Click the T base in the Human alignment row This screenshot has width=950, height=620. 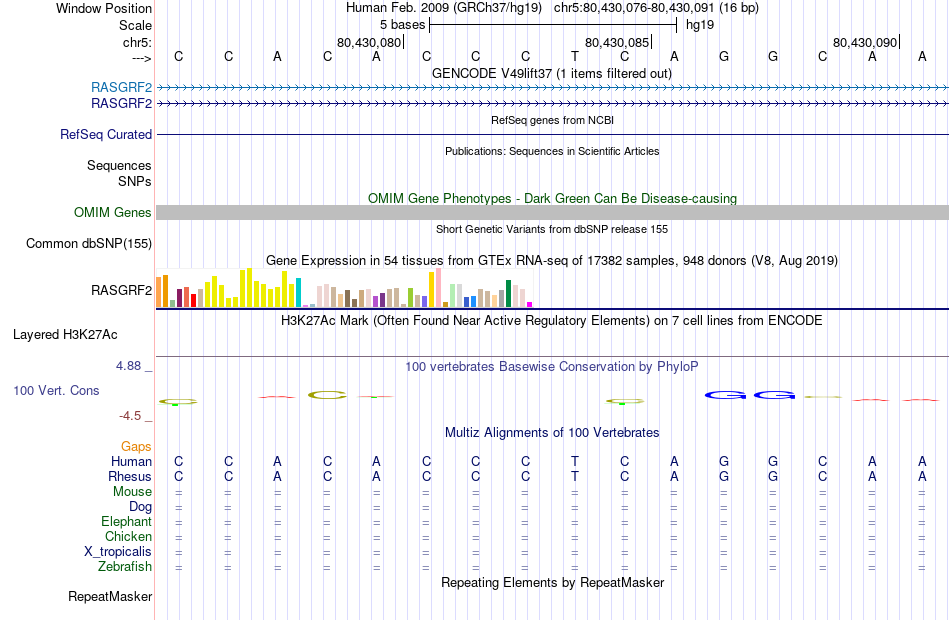pos(574,462)
